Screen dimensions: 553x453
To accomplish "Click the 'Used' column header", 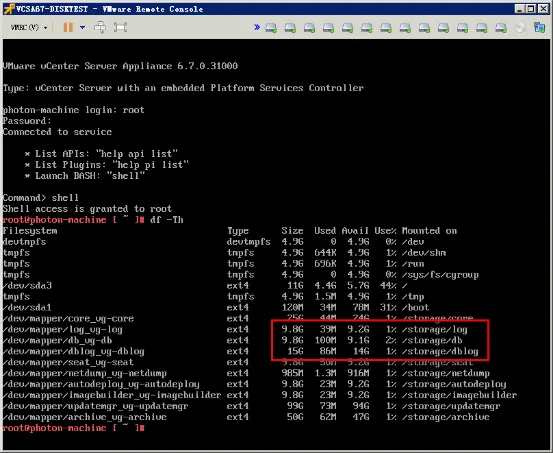I will 325,231.
